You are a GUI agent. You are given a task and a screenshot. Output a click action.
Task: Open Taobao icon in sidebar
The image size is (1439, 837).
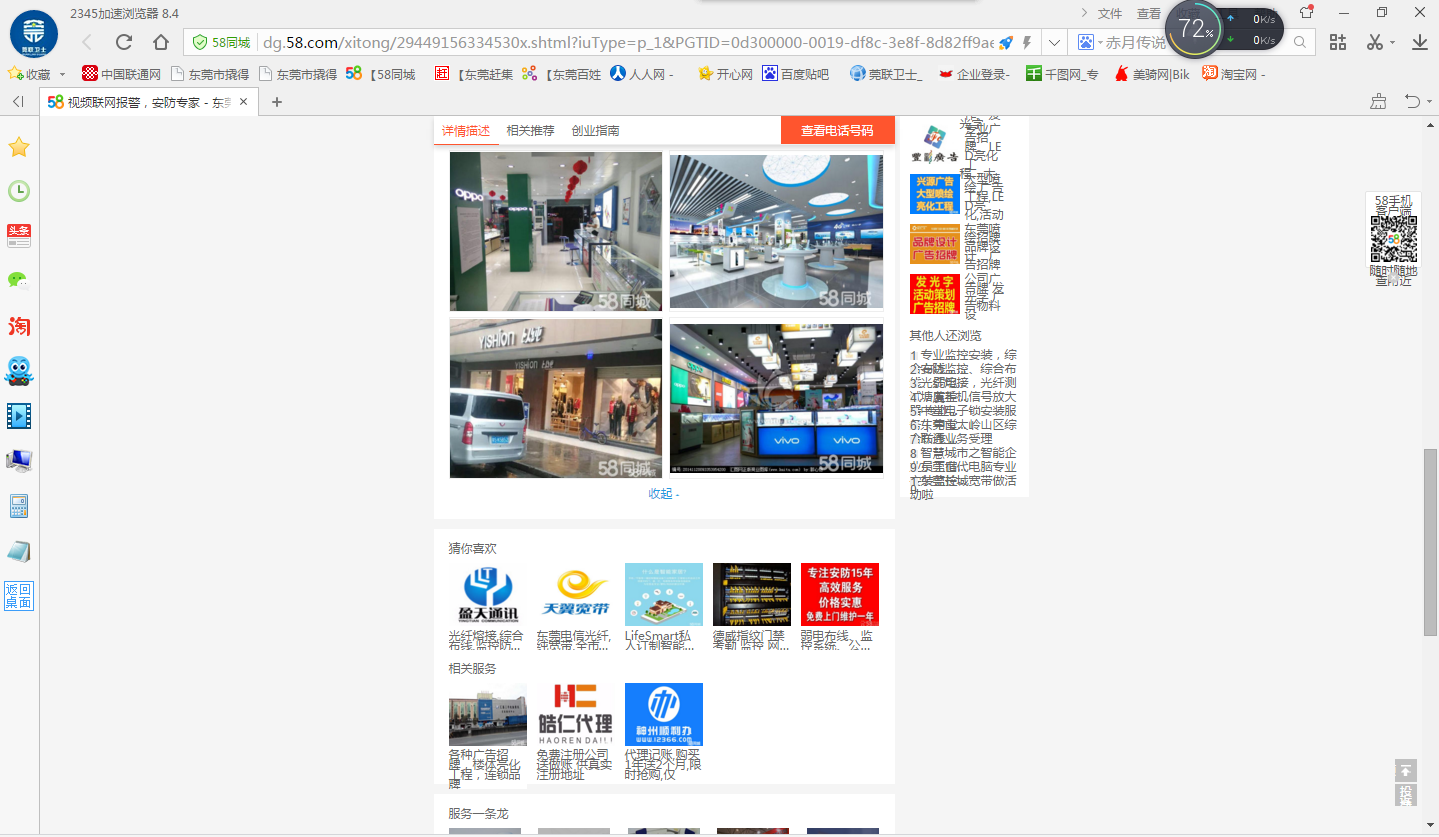(x=19, y=326)
